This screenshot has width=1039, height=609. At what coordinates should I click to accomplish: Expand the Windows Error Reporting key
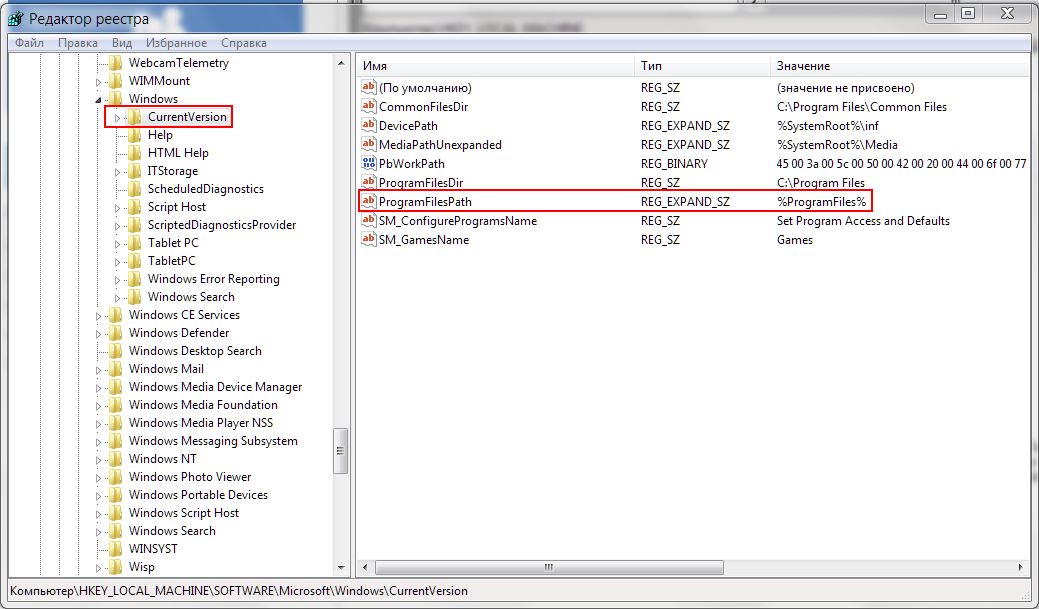117,280
